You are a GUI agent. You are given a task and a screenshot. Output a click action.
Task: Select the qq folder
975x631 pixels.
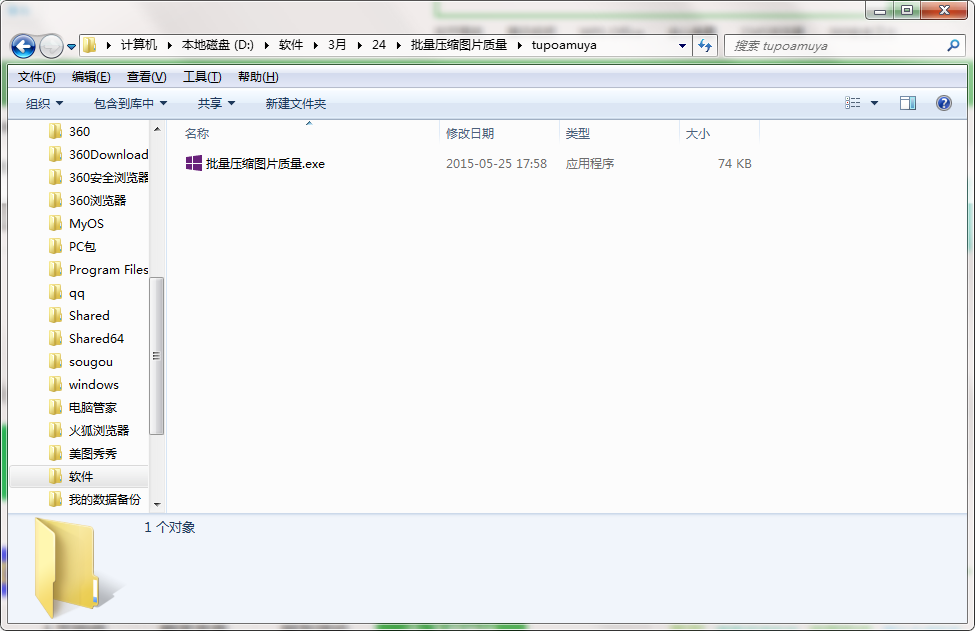coord(76,292)
